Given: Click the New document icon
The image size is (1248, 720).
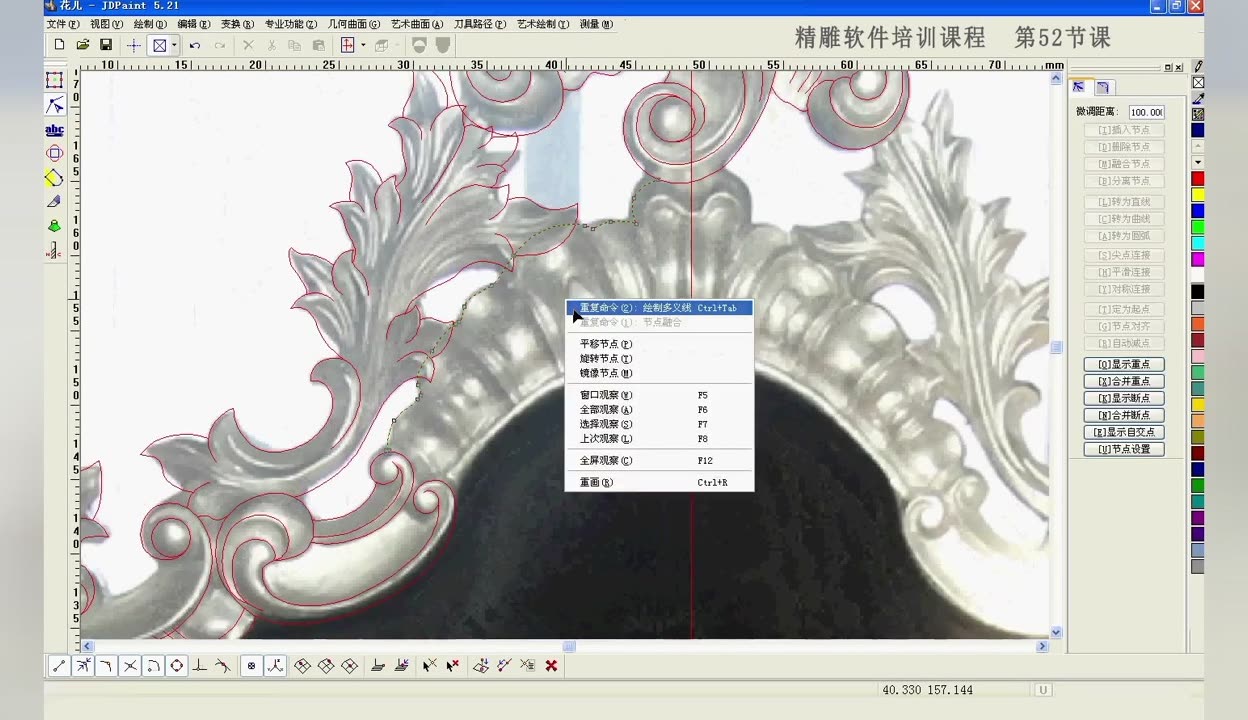Looking at the screenshot, I should coord(59,45).
